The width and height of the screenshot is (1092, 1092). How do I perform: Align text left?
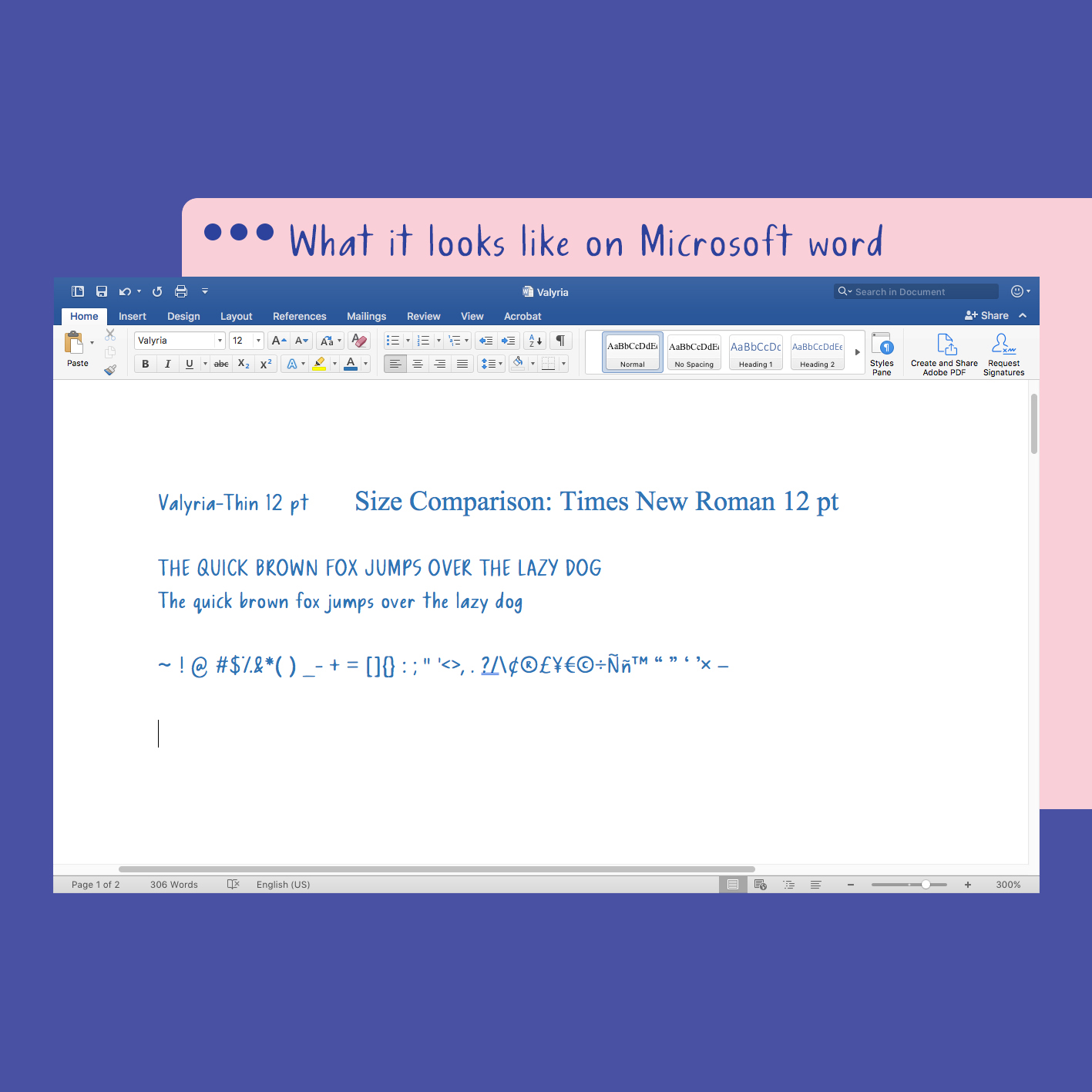(395, 364)
